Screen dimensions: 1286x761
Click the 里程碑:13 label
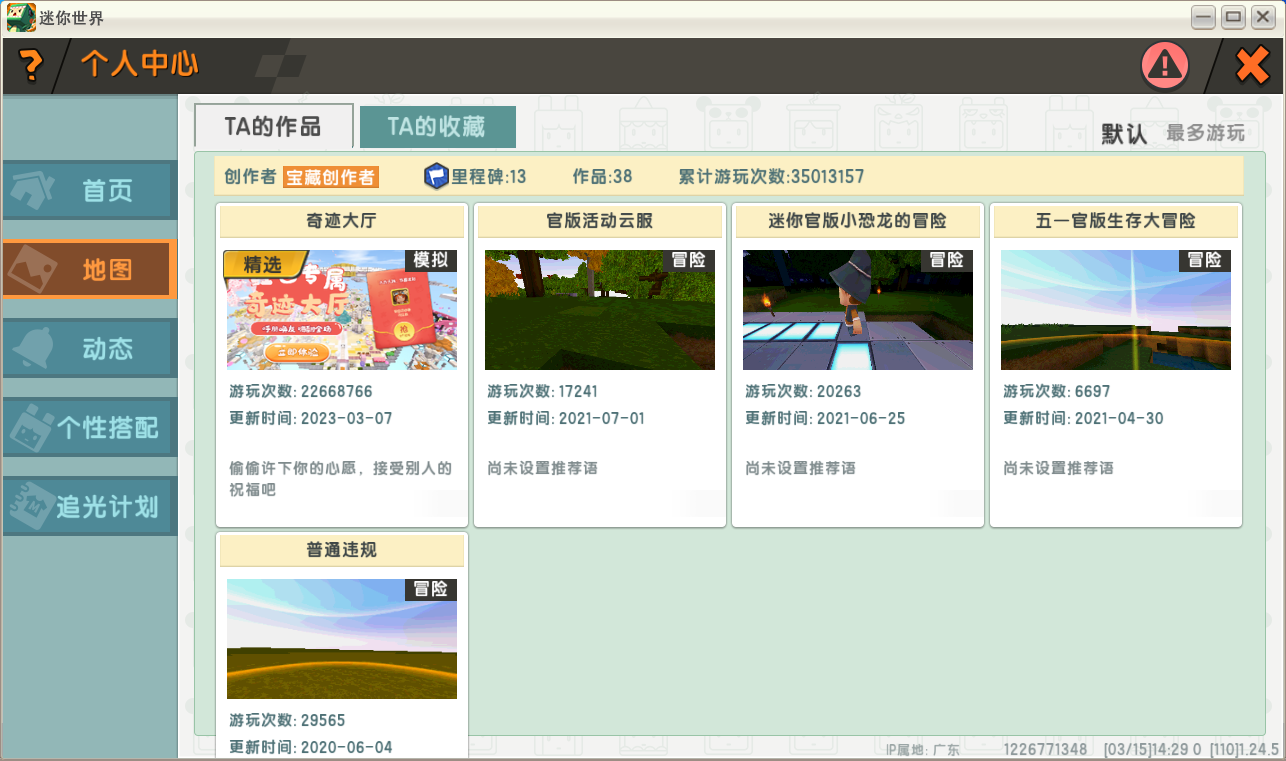pos(489,177)
